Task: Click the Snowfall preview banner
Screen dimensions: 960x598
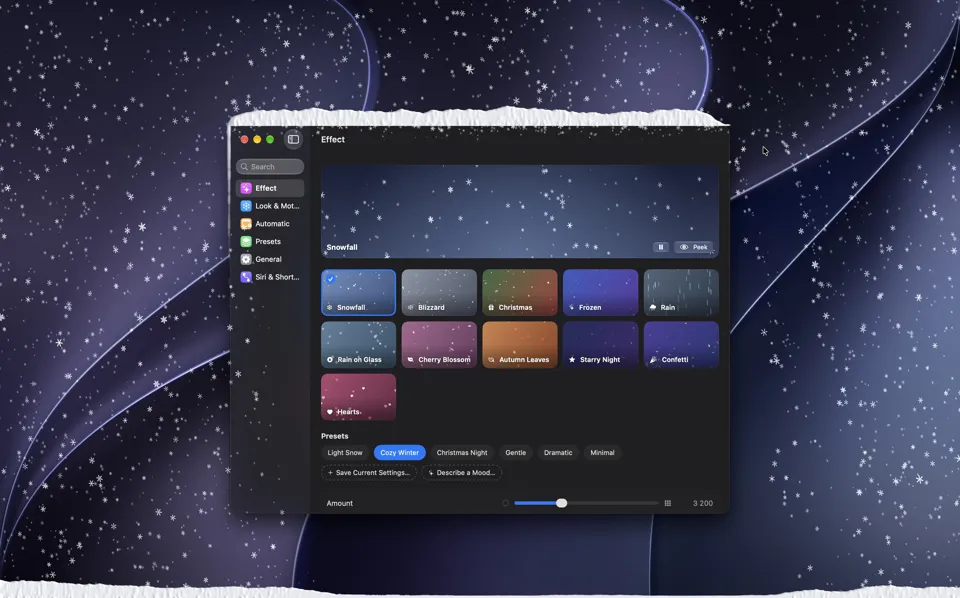Action: tap(520, 211)
